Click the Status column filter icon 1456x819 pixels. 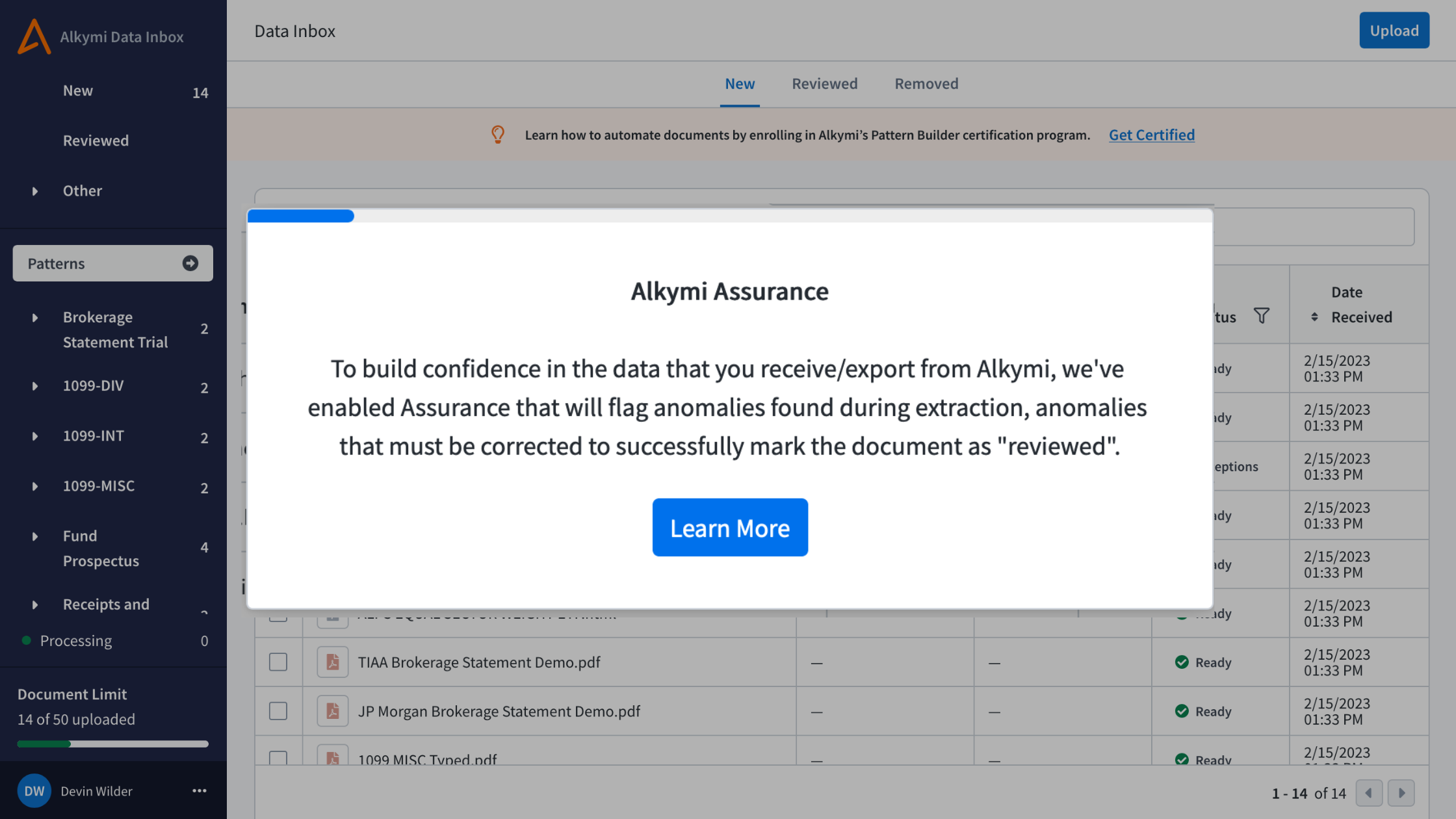tap(1262, 316)
